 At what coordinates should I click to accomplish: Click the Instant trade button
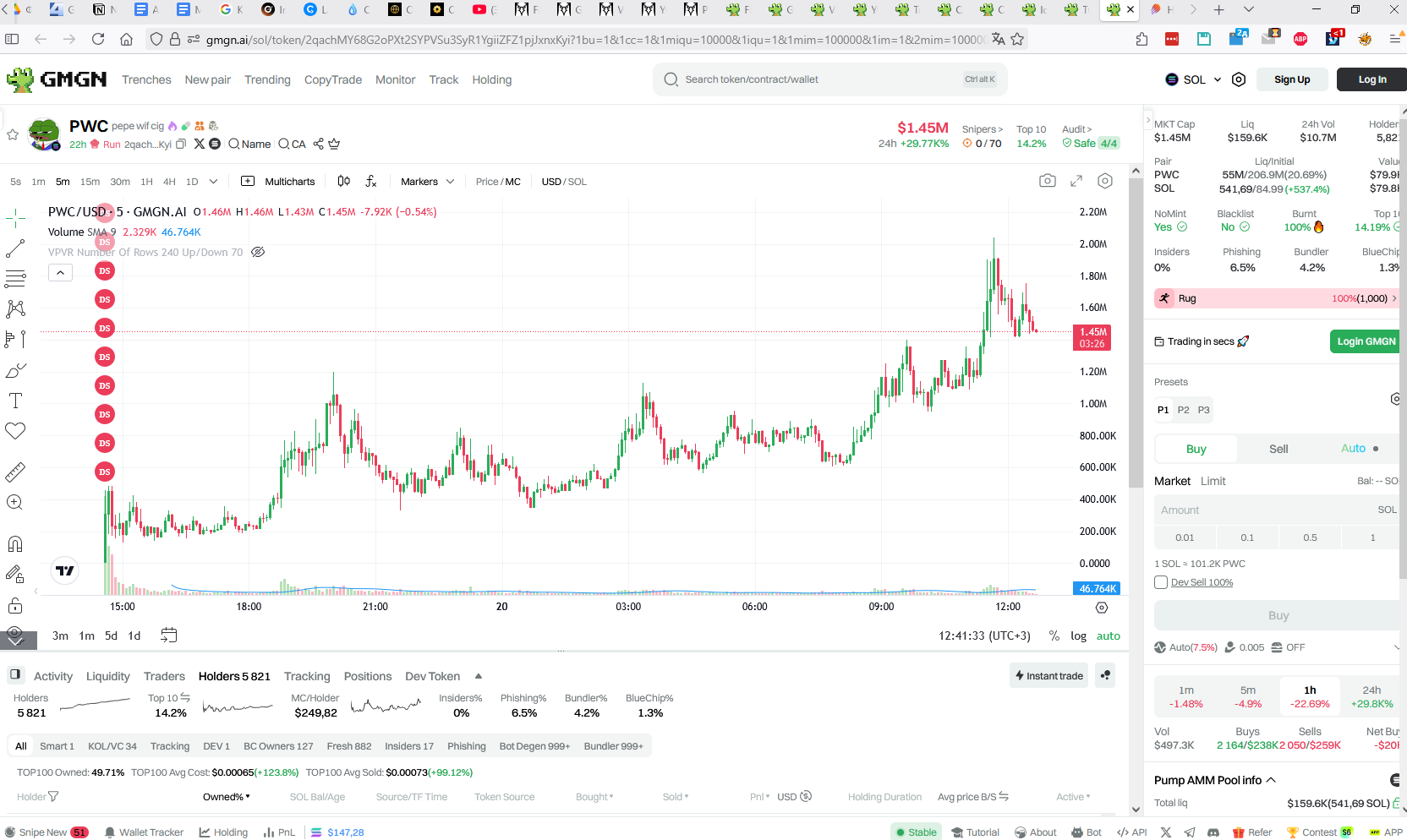click(1048, 675)
